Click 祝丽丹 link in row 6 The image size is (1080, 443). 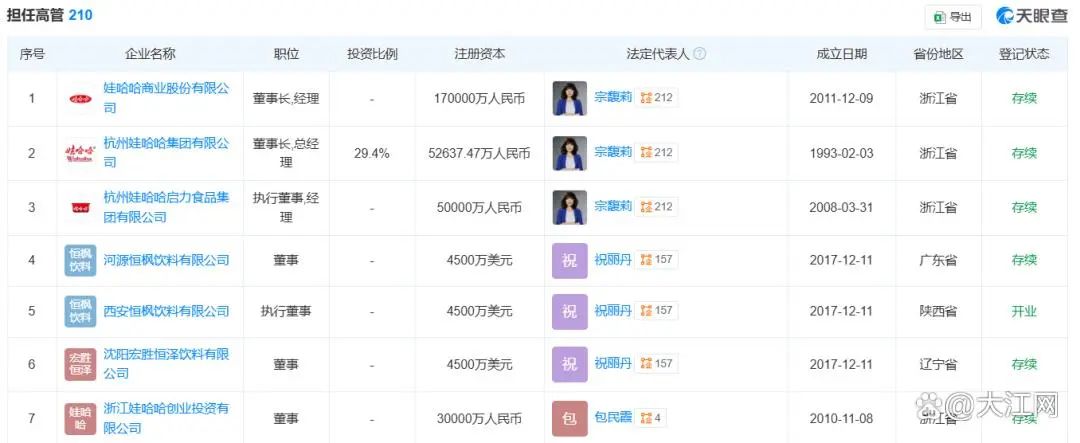click(x=612, y=364)
